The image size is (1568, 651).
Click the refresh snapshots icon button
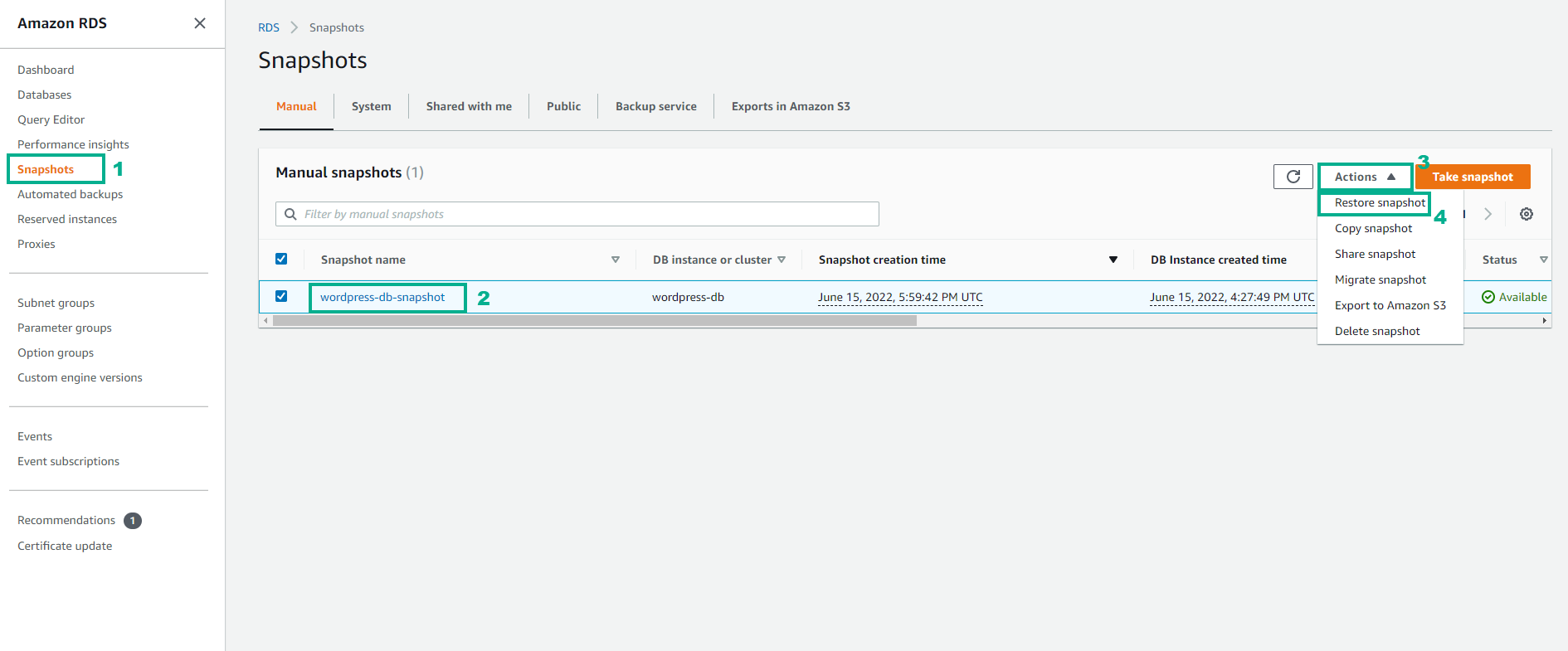pos(1293,177)
